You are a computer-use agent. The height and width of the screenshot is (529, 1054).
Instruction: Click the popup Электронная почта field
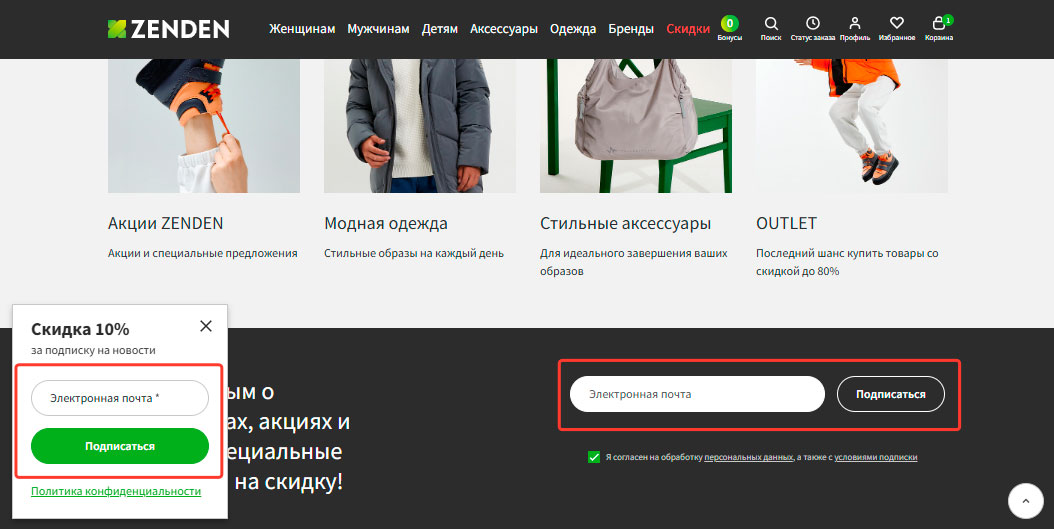pyautogui.click(x=120, y=398)
